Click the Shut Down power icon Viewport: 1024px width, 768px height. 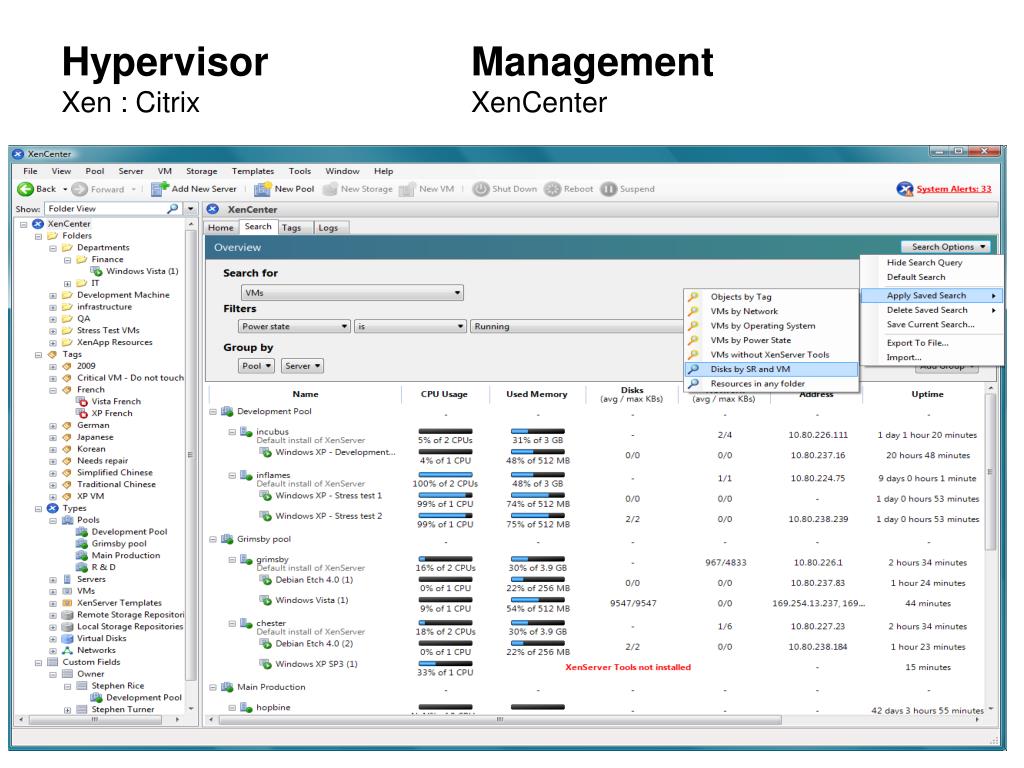(481, 189)
